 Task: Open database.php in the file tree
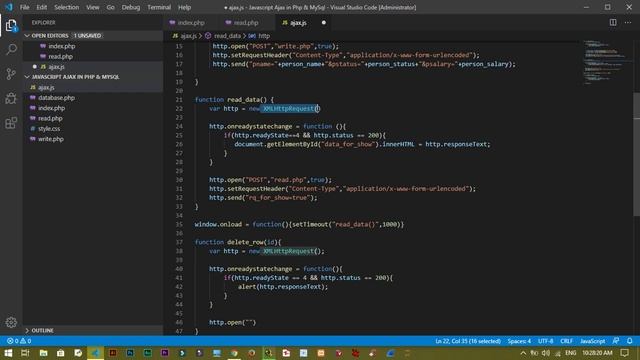56,98
